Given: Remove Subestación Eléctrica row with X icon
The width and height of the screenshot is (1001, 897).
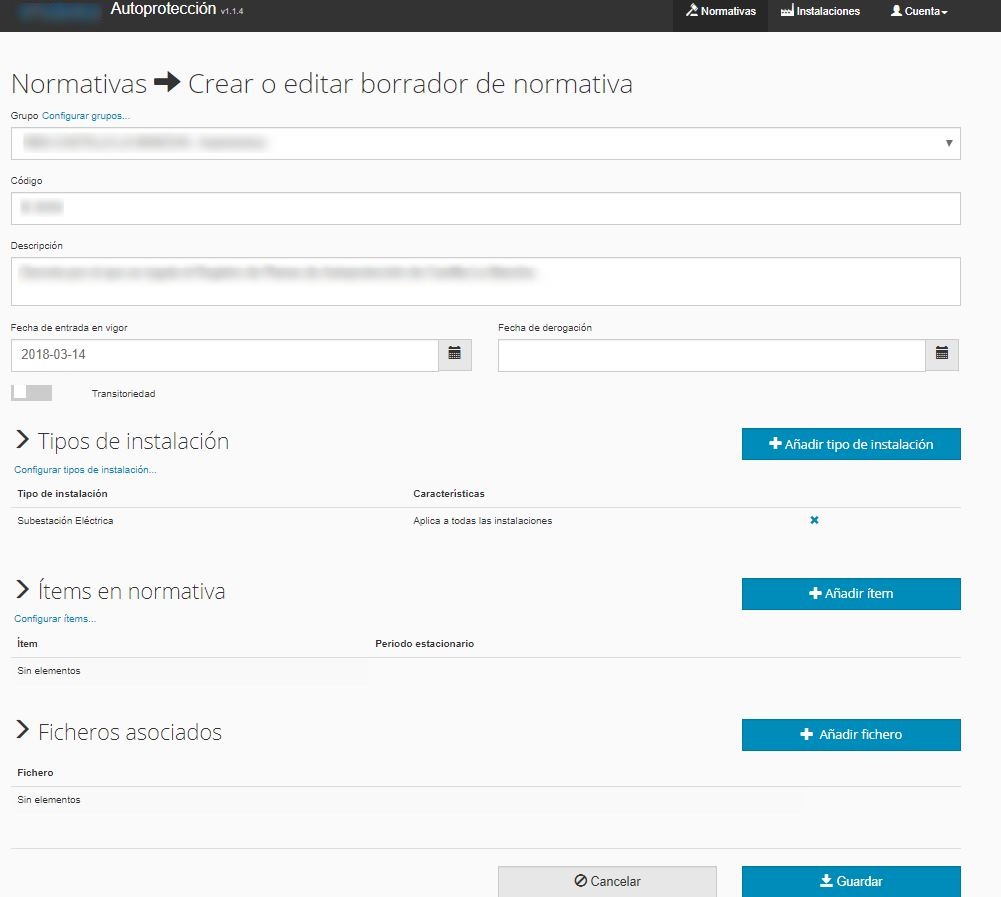Looking at the screenshot, I should tap(814, 520).
